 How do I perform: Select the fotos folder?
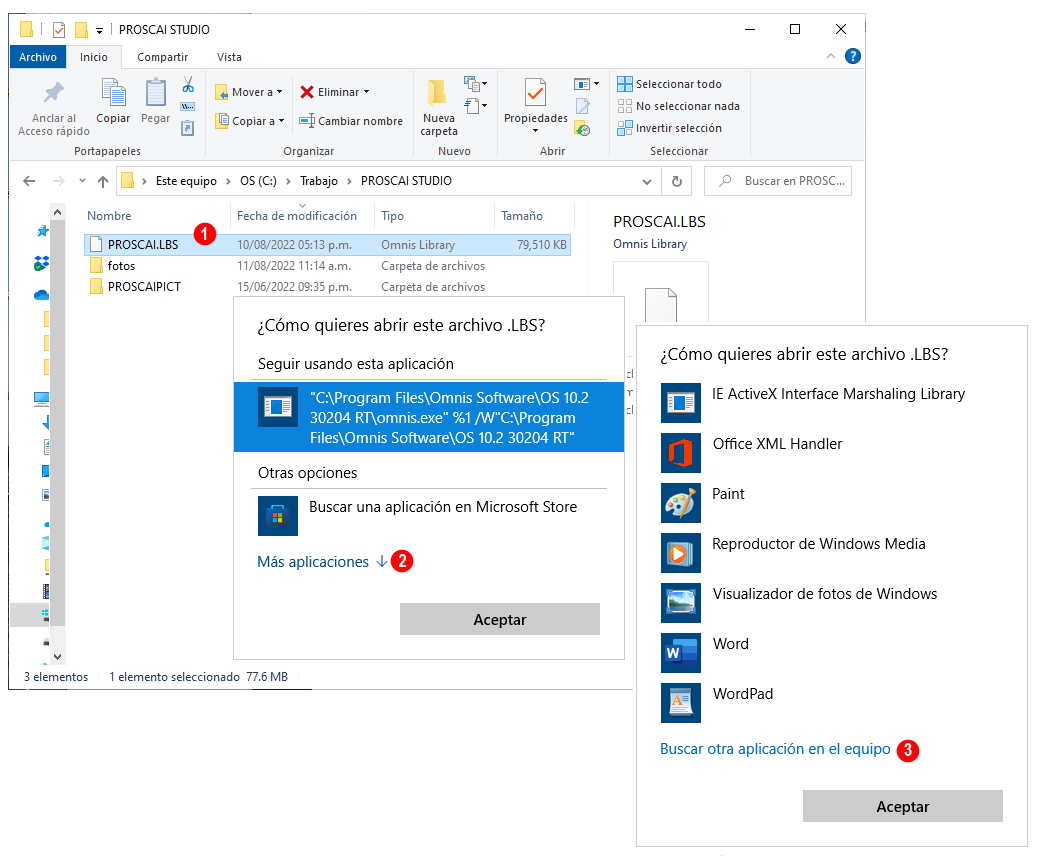(x=121, y=266)
